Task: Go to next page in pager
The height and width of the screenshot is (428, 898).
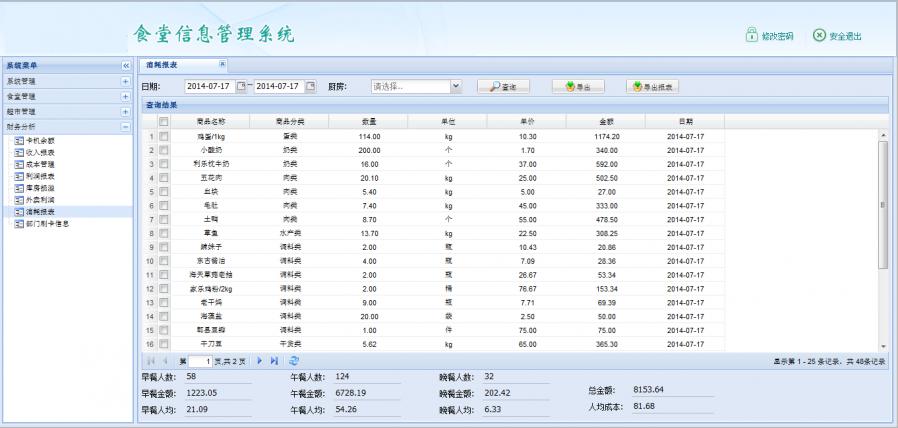Action: (x=260, y=359)
